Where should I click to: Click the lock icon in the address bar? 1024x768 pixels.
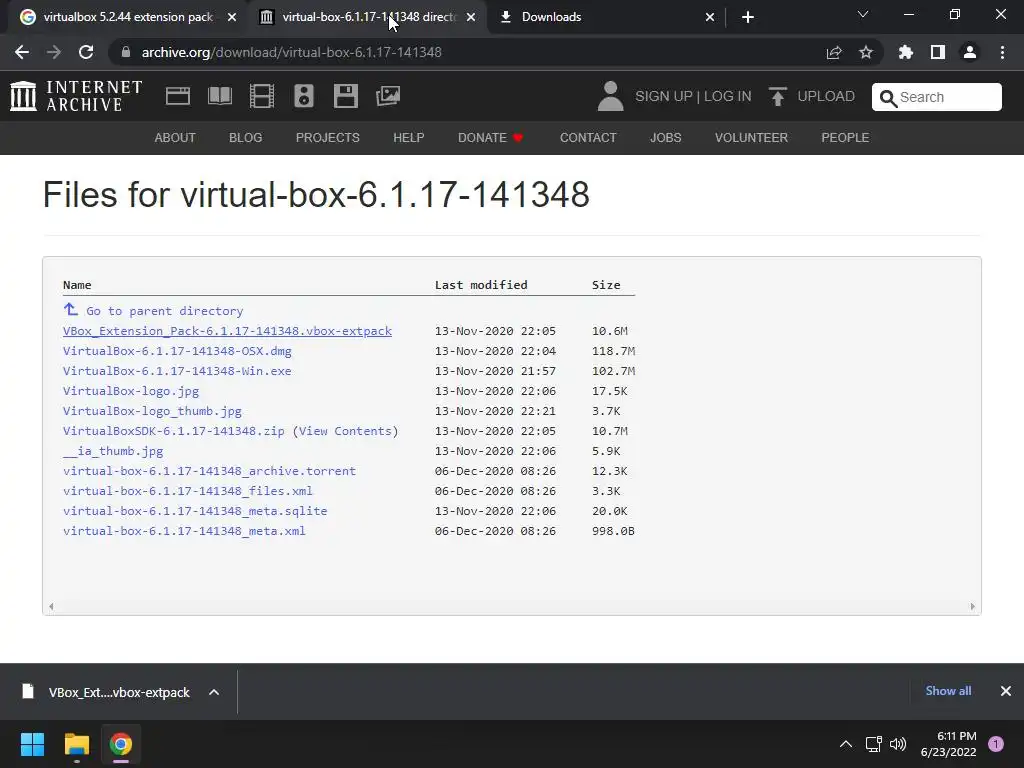coord(126,52)
